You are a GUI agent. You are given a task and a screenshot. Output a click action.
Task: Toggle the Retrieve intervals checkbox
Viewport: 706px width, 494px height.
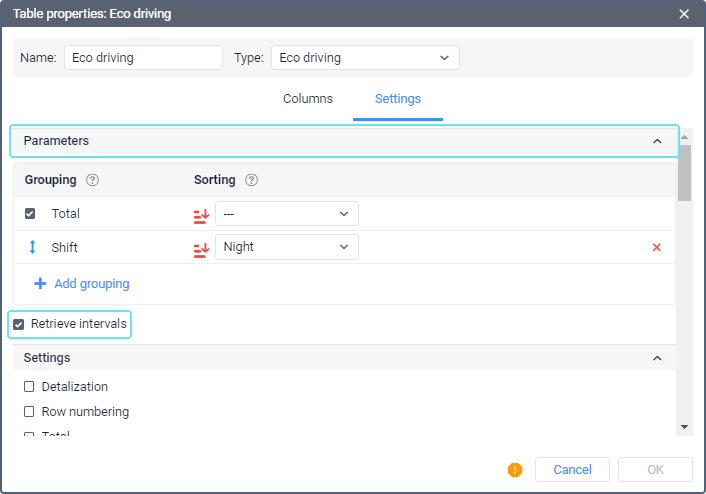(19, 324)
